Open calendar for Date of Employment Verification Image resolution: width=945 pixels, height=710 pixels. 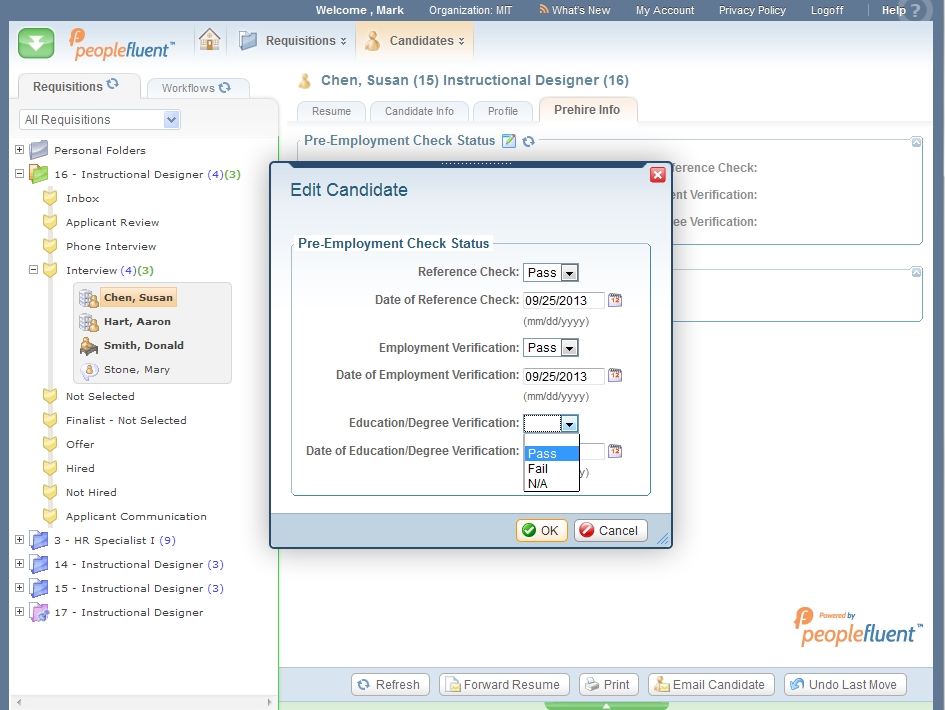point(615,376)
